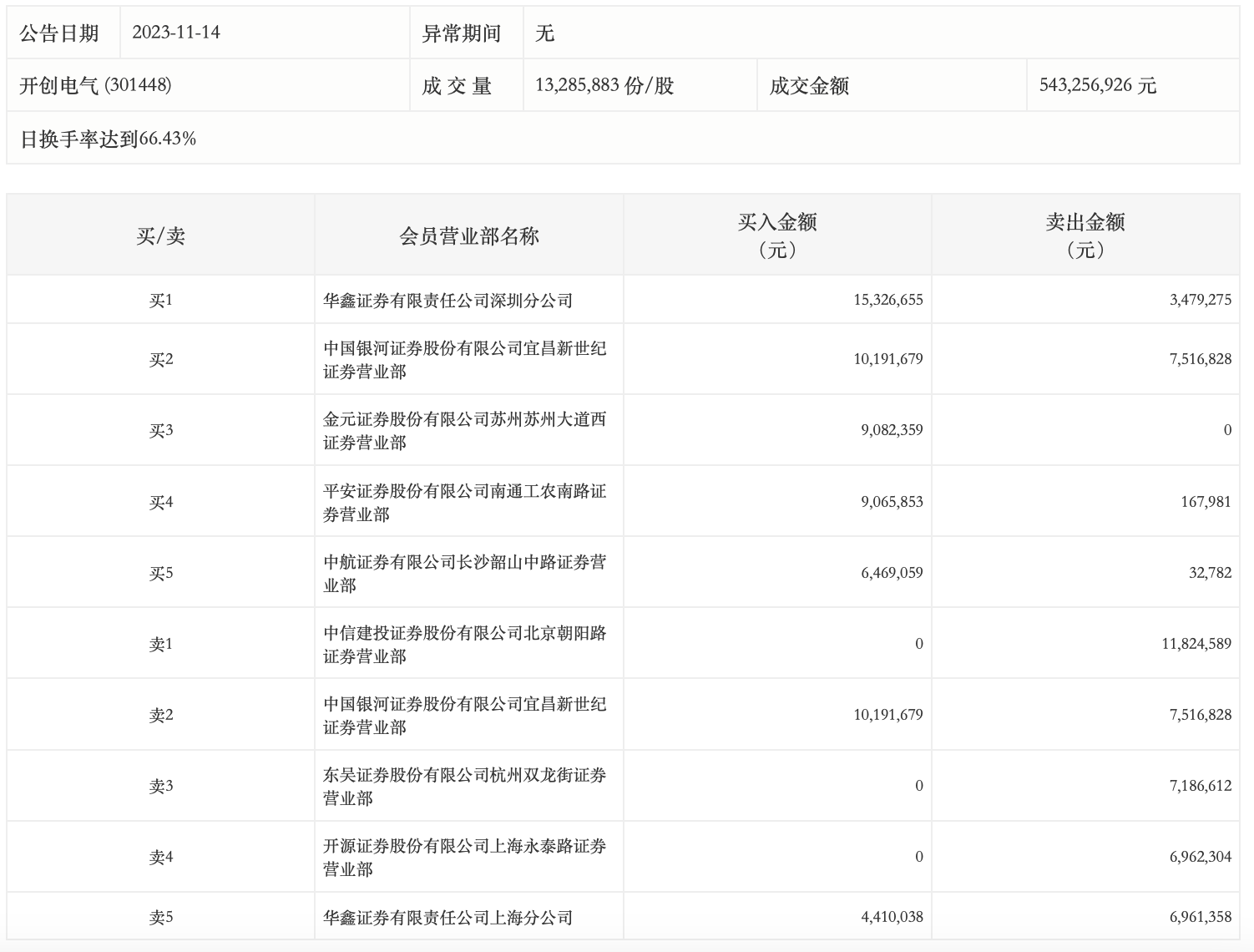Screen dimensions: 1254x952
Task: Select buy amount 9,065,853
Action: (x=892, y=502)
